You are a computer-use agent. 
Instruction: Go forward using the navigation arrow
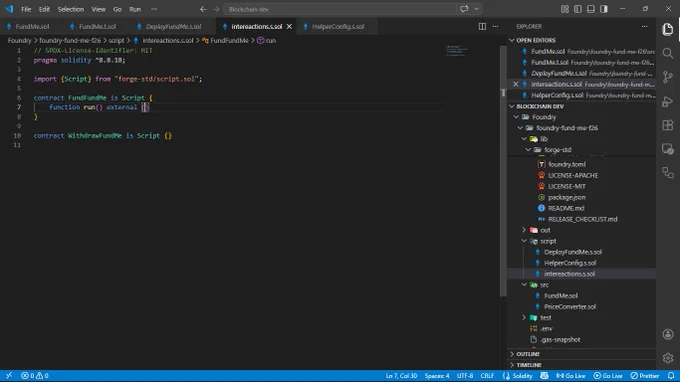(x=216, y=9)
